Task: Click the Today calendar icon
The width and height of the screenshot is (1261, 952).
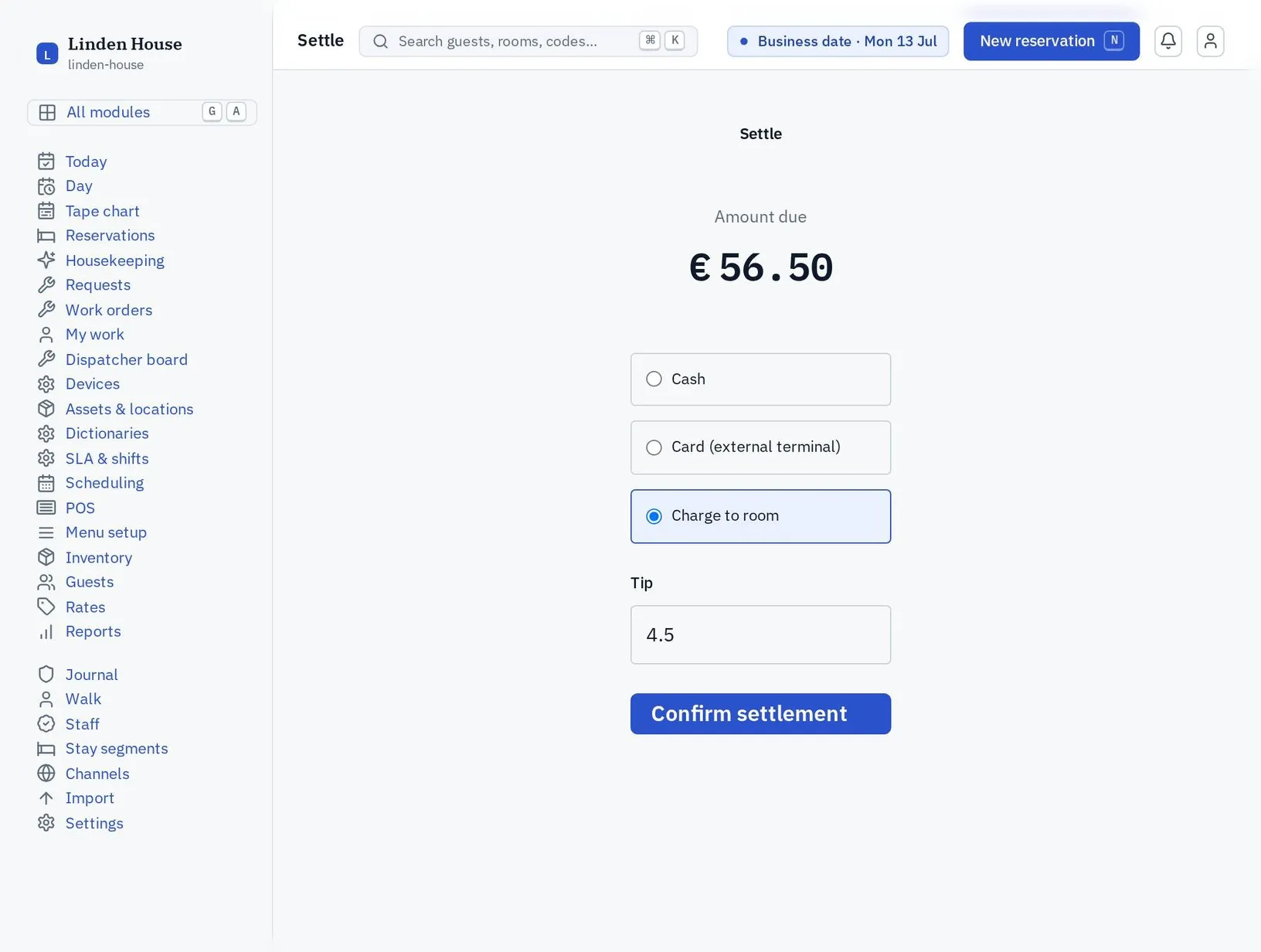Action: coord(46,161)
